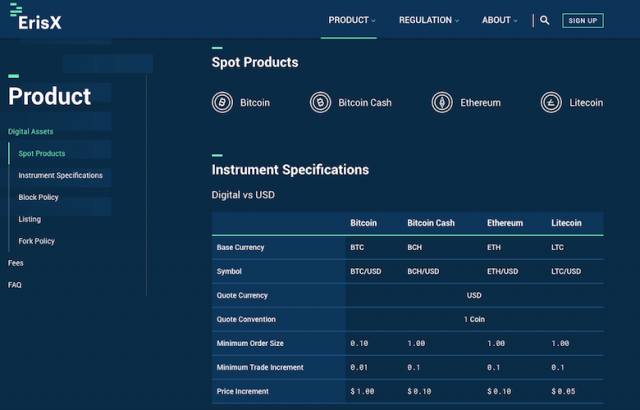Click the large Product page title
This screenshot has height=410, width=640.
pos(49,96)
